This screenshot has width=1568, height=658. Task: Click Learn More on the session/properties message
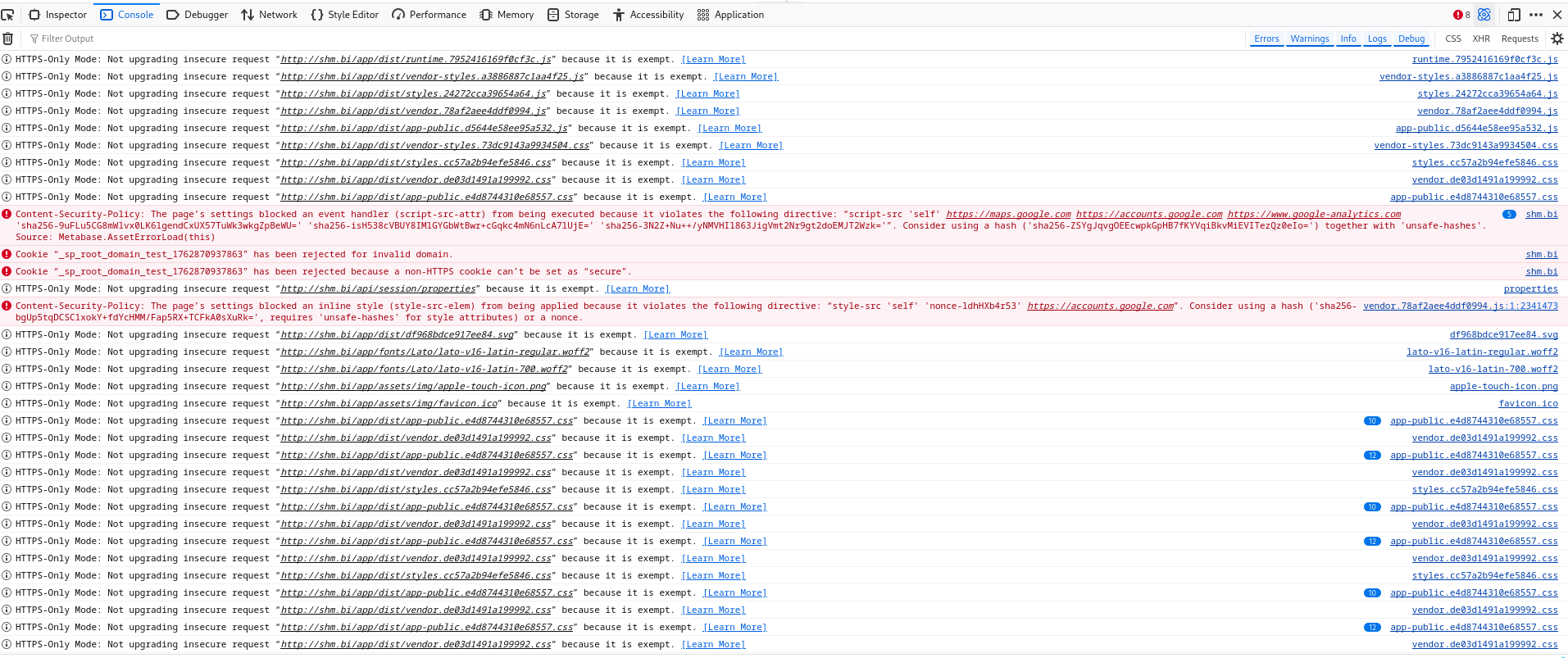point(638,289)
